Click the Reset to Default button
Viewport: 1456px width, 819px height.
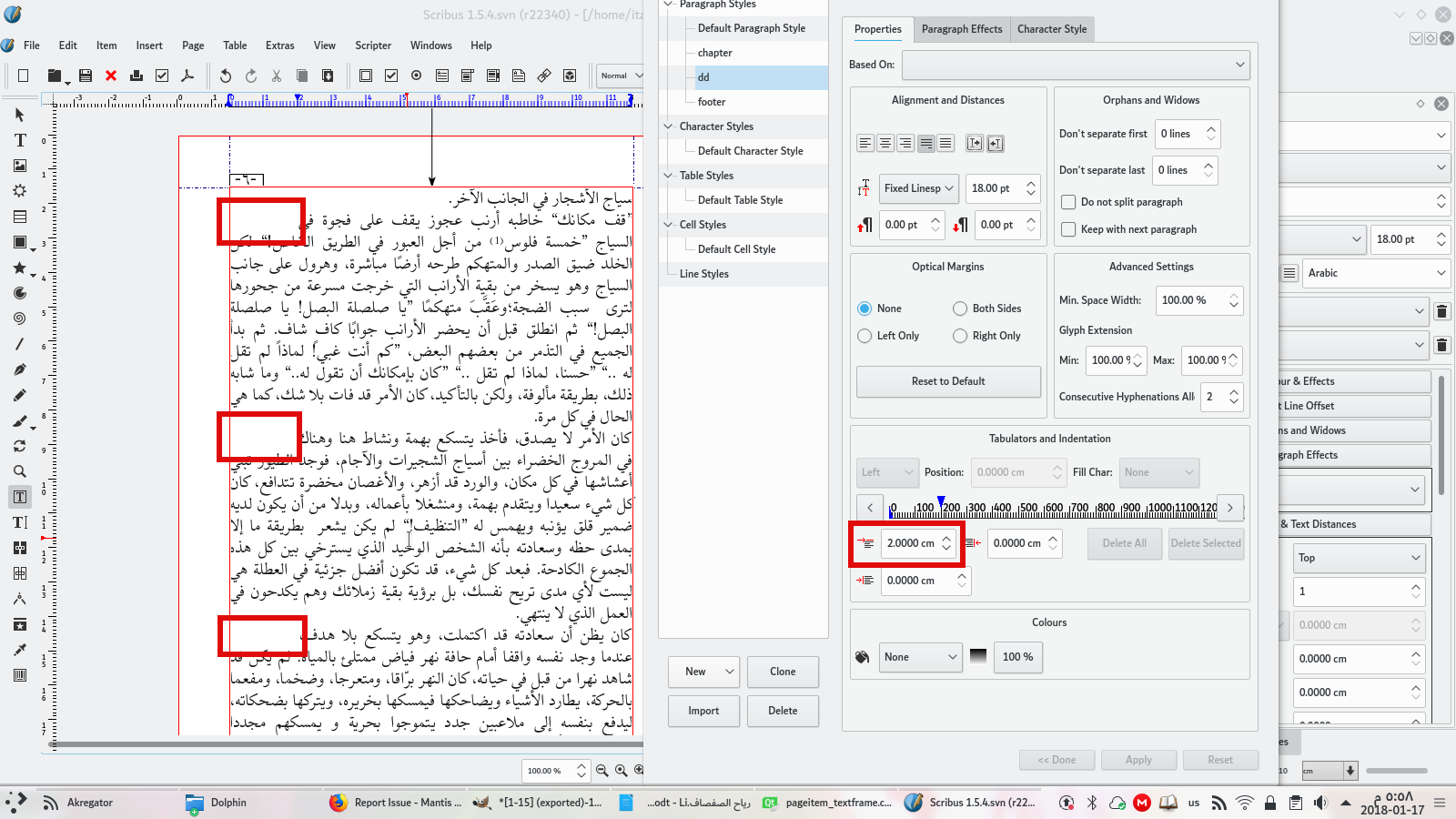948,381
